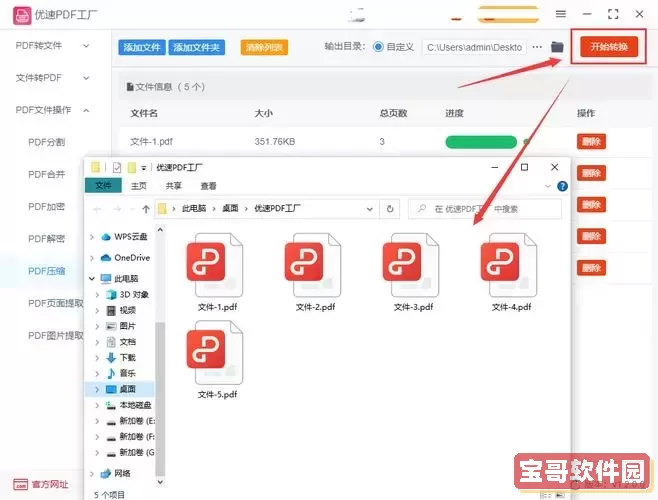Click the 优速PDF工厂 app logo icon

(x=22, y=16)
